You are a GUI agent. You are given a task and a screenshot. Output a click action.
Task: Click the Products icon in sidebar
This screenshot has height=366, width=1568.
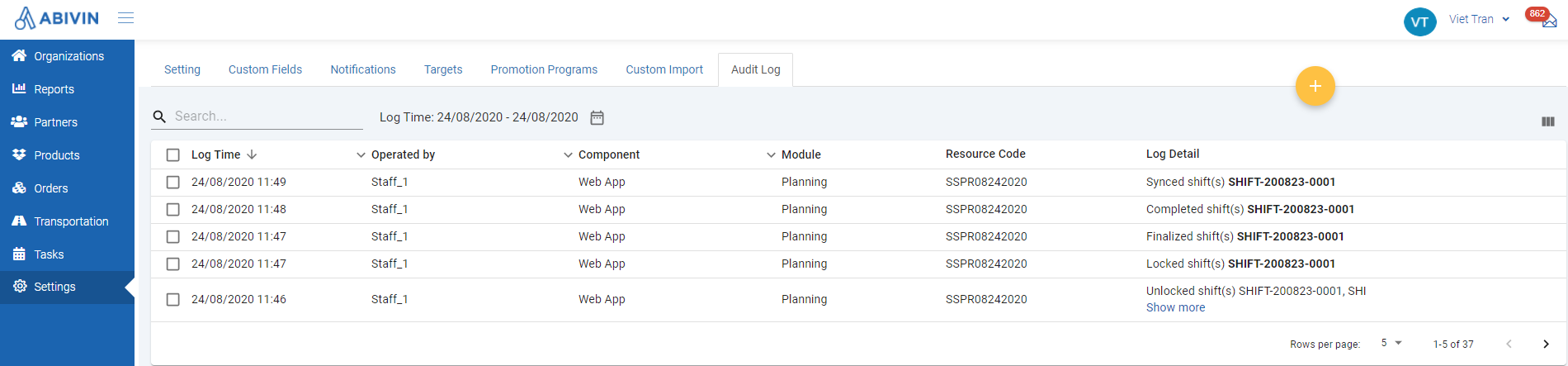(19, 155)
